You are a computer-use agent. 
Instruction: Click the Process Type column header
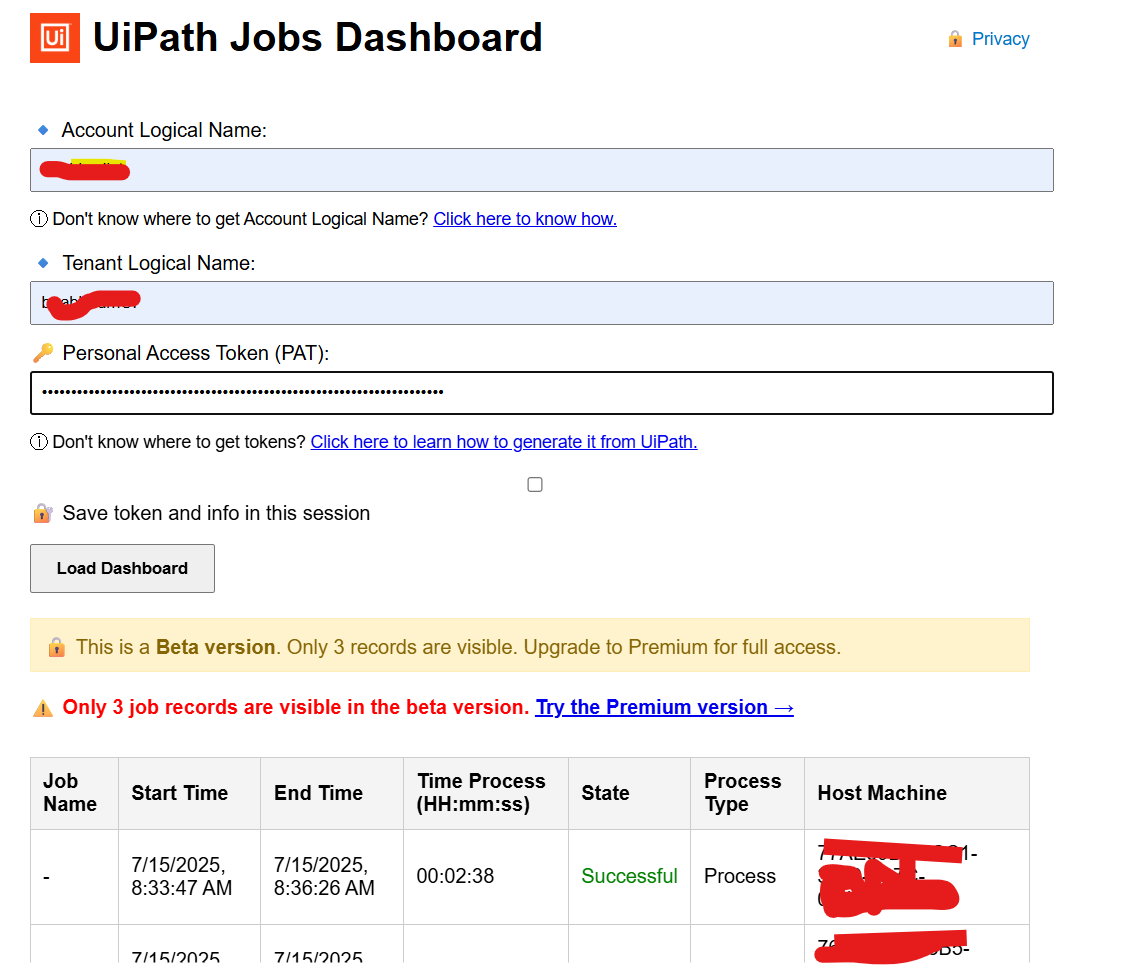pyautogui.click(x=747, y=793)
